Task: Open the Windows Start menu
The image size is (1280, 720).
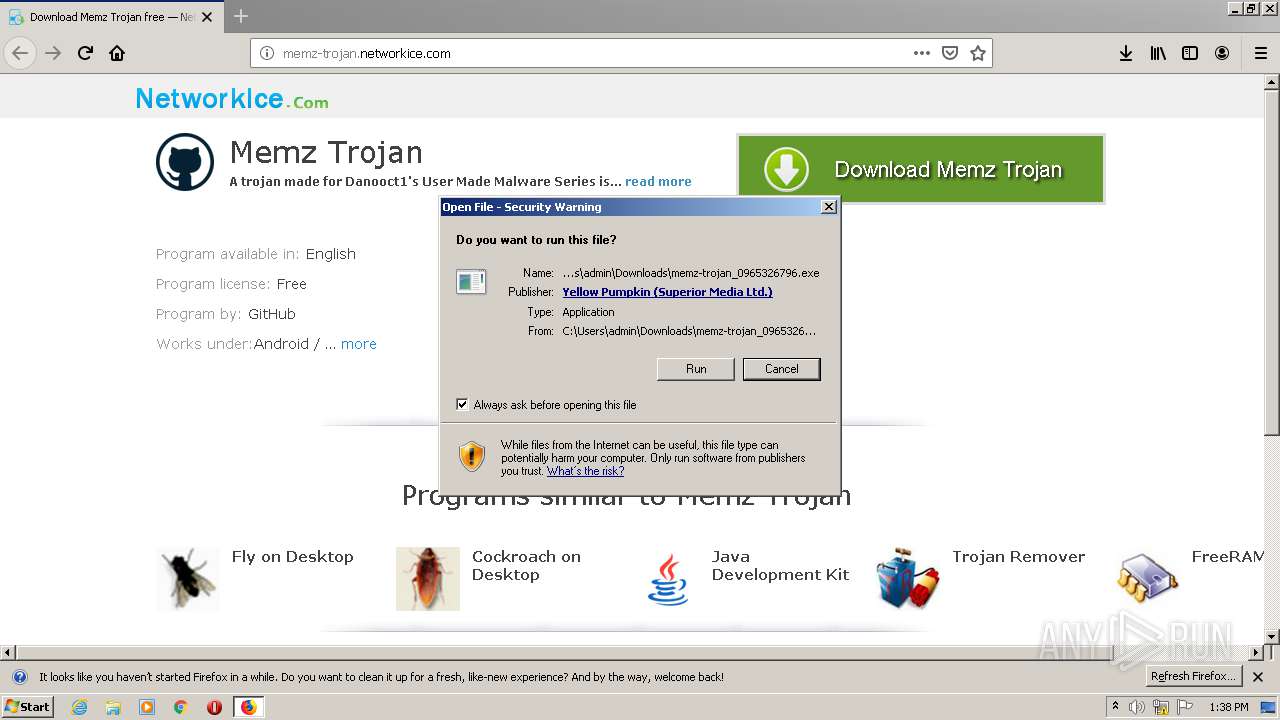Action: (x=27, y=707)
